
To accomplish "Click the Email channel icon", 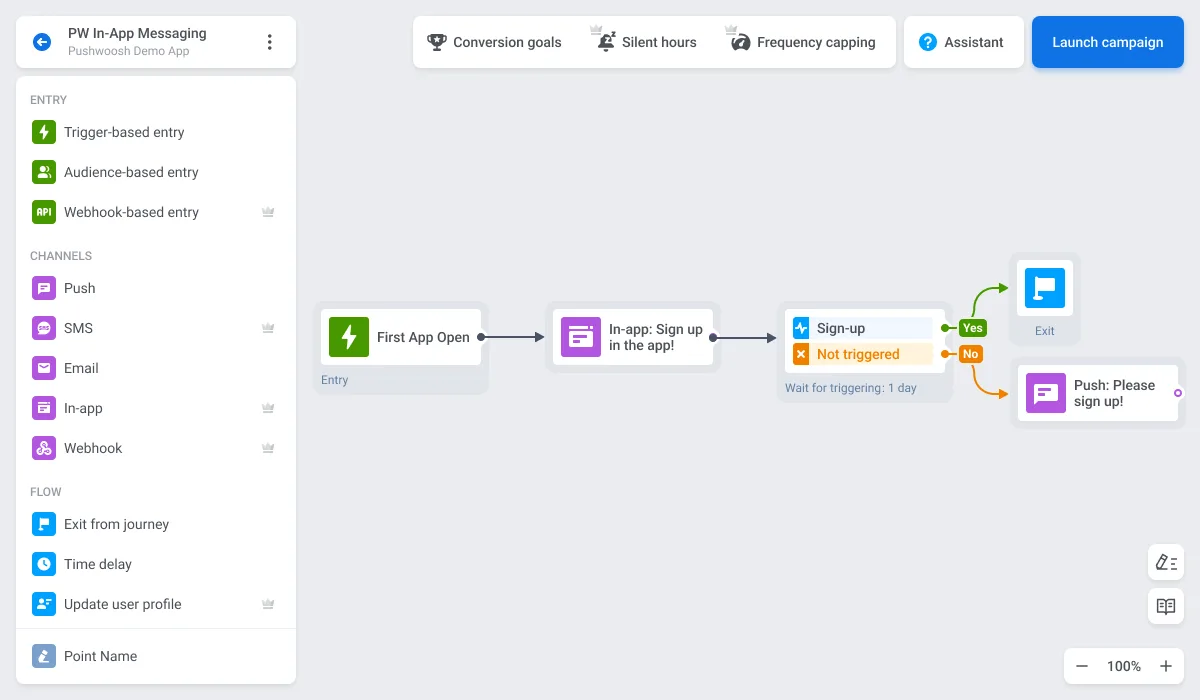I will tap(44, 368).
